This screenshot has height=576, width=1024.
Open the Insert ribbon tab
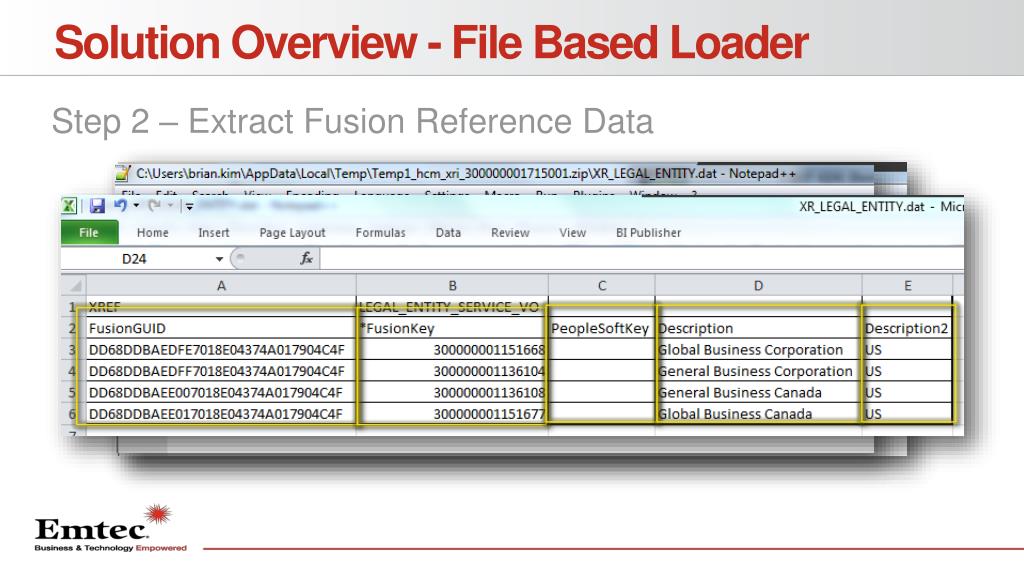point(214,232)
